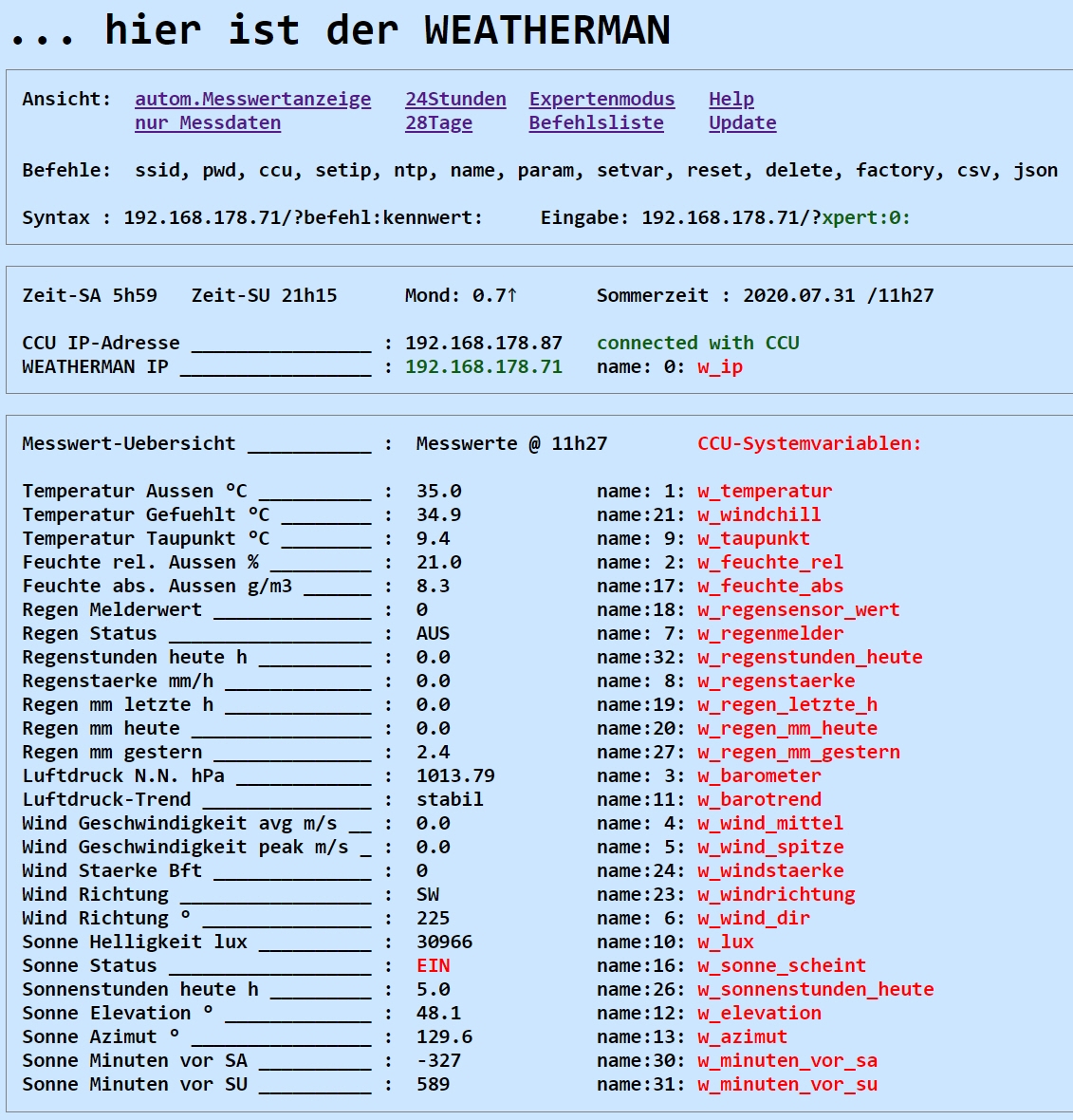Click the w_regenstunden_heute variable name

coord(809,657)
